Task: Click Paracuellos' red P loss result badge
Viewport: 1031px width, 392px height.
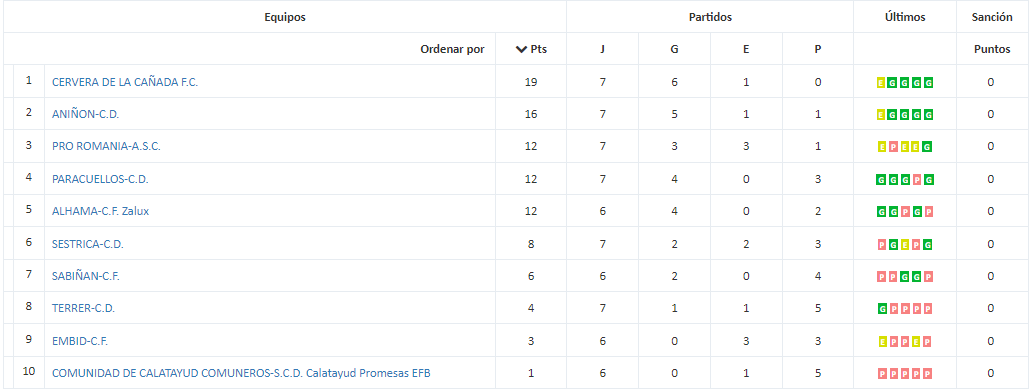Action: (917, 180)
